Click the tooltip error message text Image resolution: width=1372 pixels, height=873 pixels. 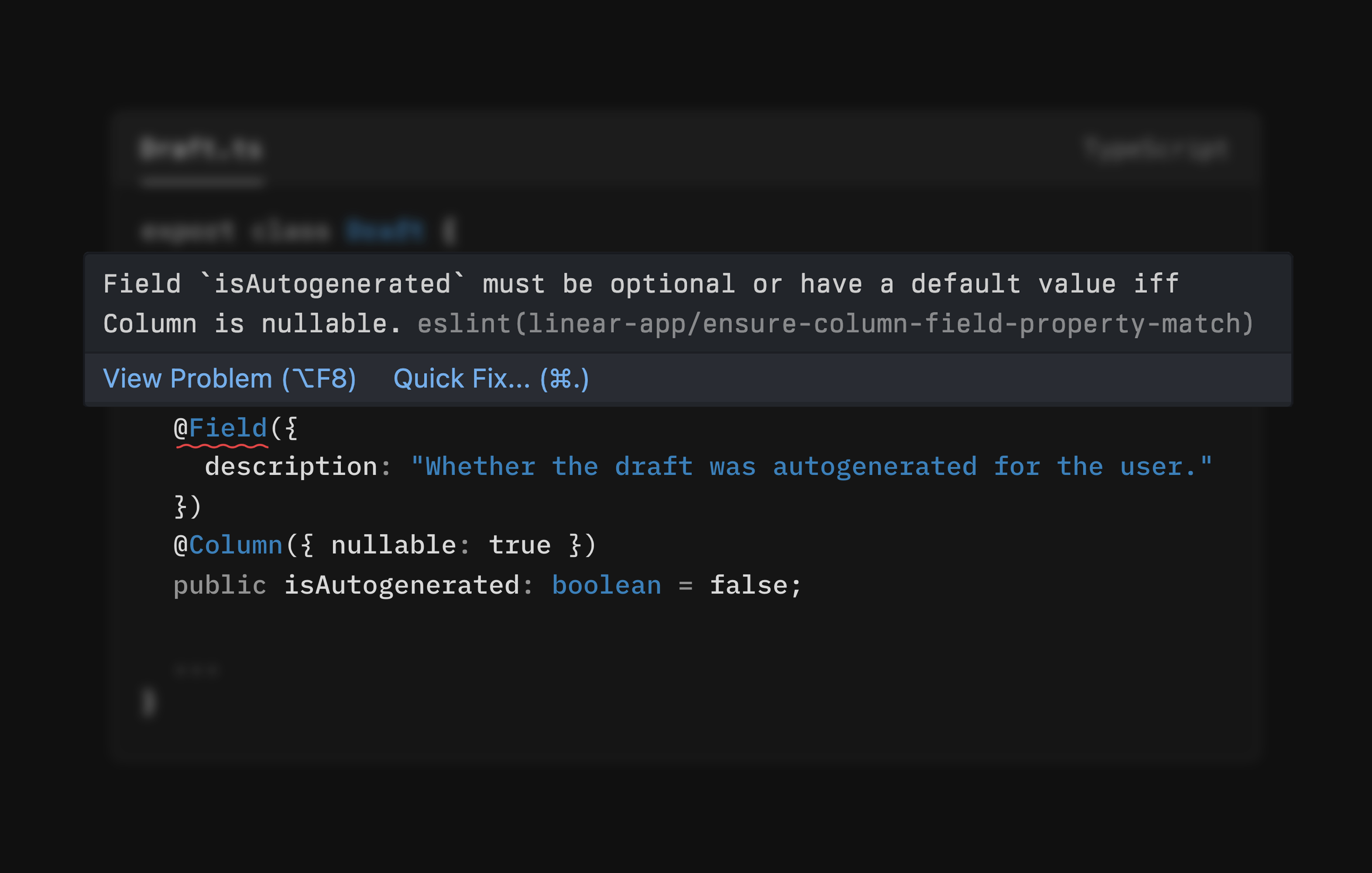pos(641,284)
